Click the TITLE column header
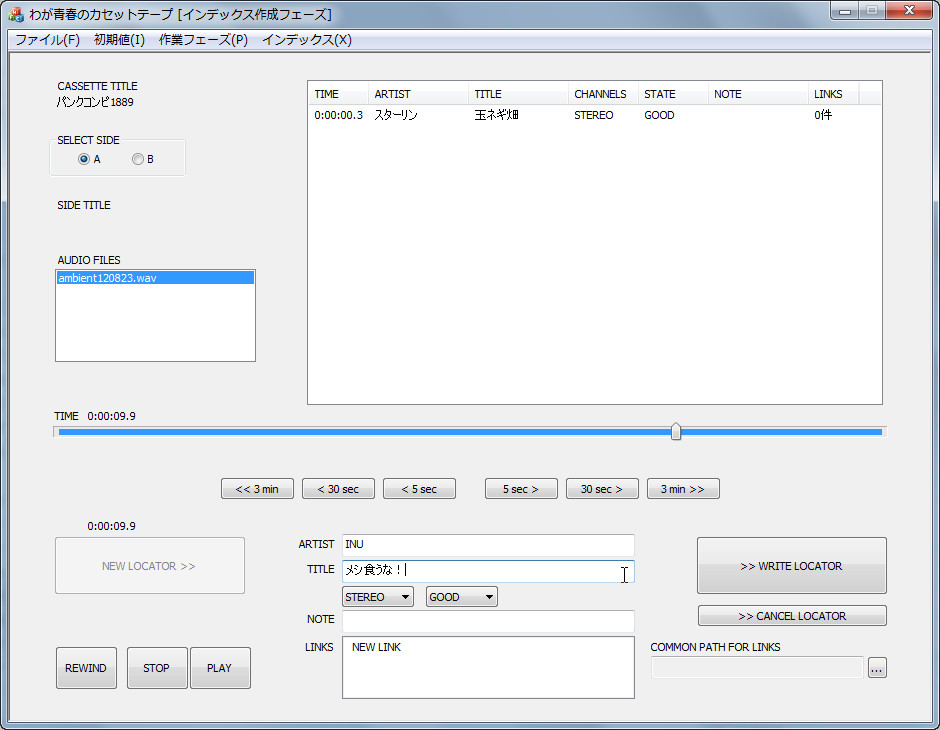The width and height of the screenshot is (940, 730). pos(518,94)
